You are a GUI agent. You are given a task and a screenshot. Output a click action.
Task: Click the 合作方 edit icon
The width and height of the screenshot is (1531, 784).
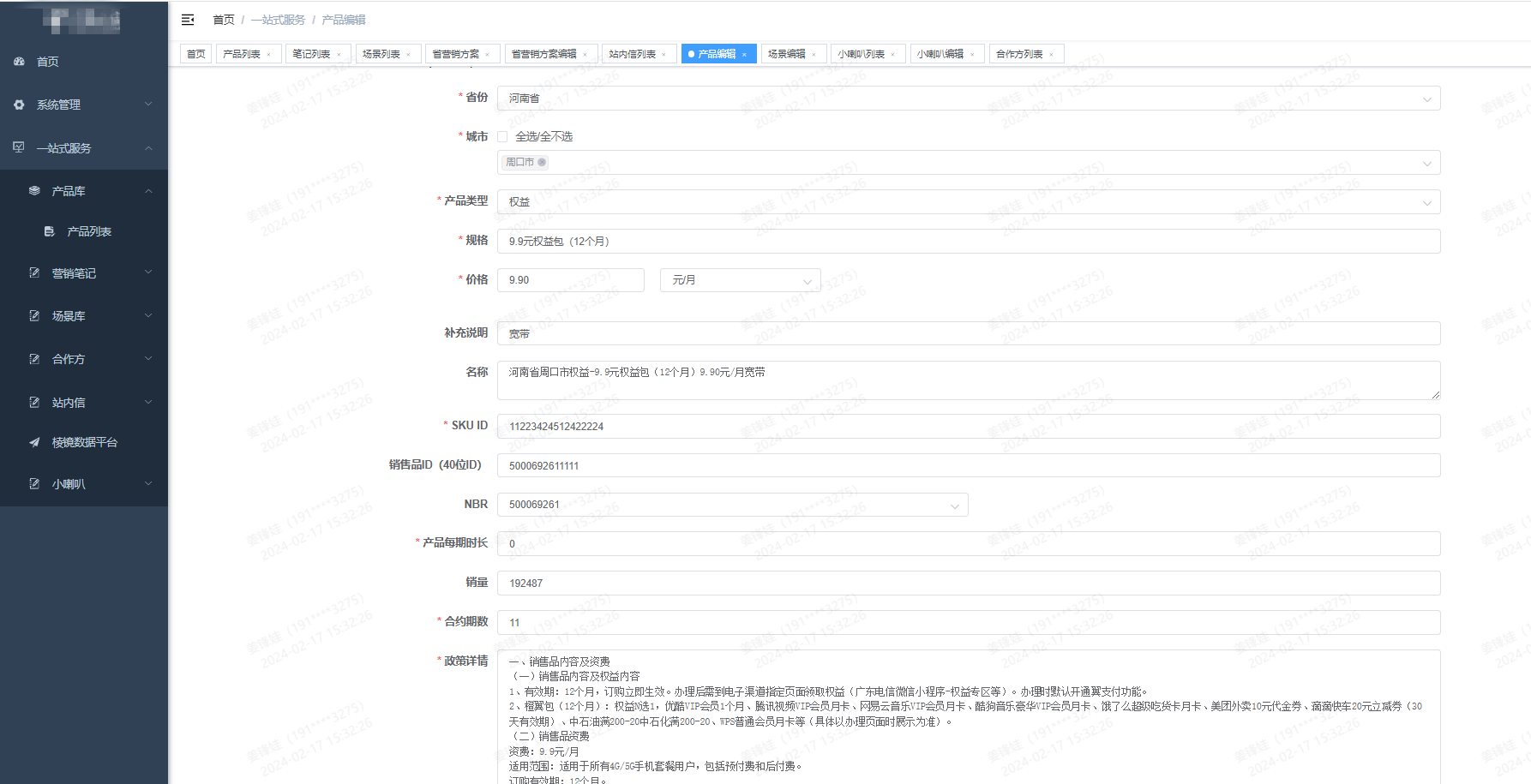click(x=34, y=358)
